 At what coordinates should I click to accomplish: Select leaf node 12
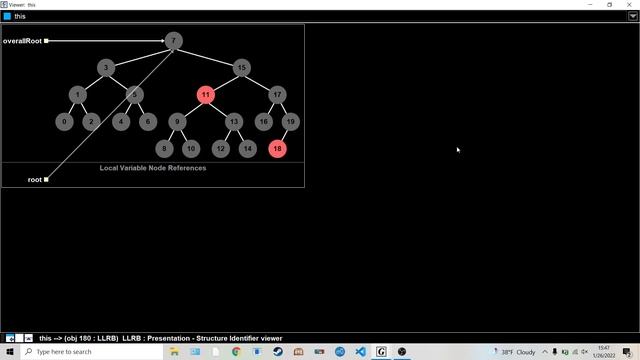coord(220,149)
